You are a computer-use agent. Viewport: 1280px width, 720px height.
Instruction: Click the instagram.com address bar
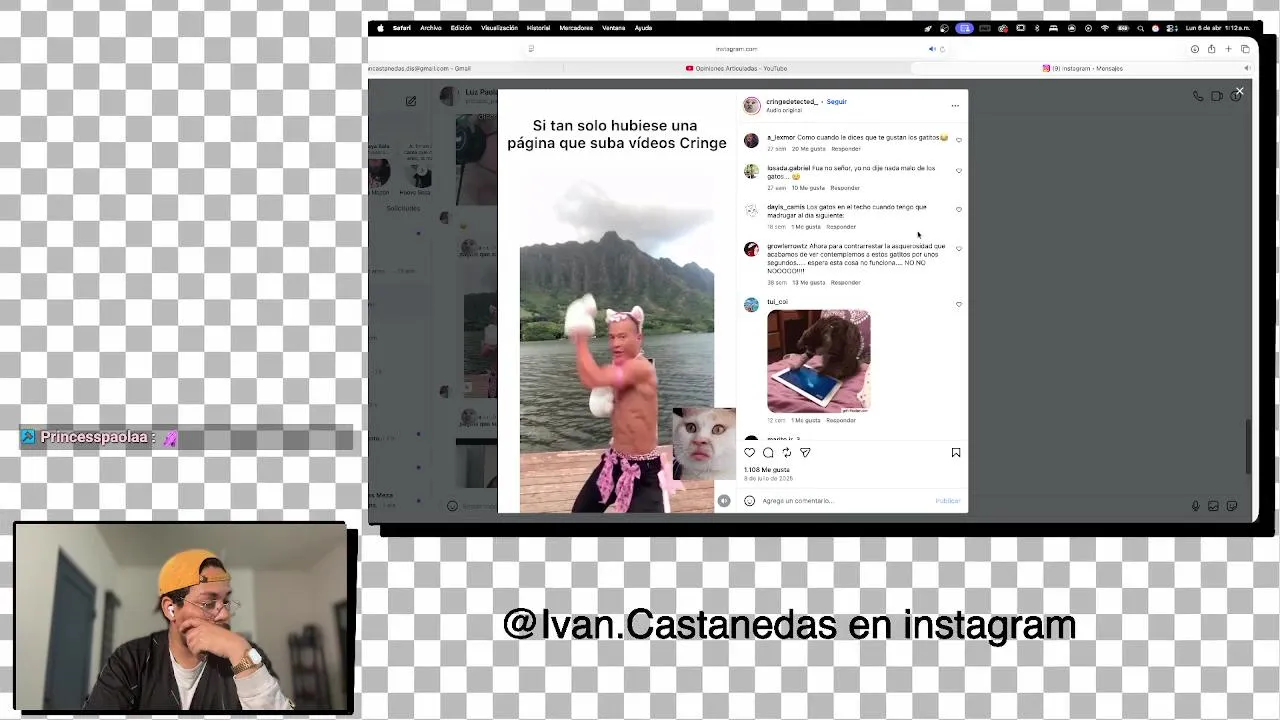point(736,49)
